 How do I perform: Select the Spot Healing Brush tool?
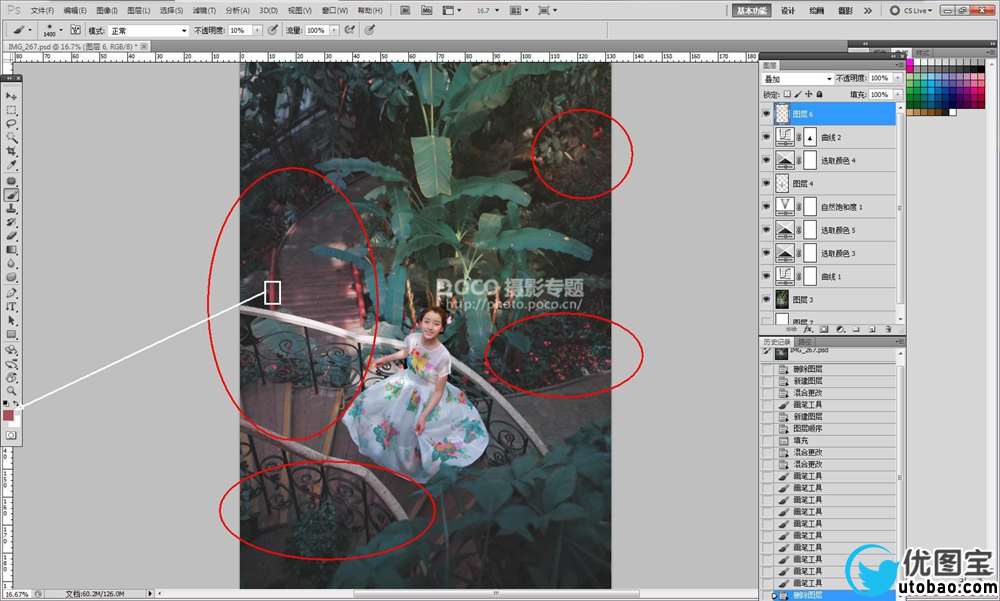tap(11, 181)
